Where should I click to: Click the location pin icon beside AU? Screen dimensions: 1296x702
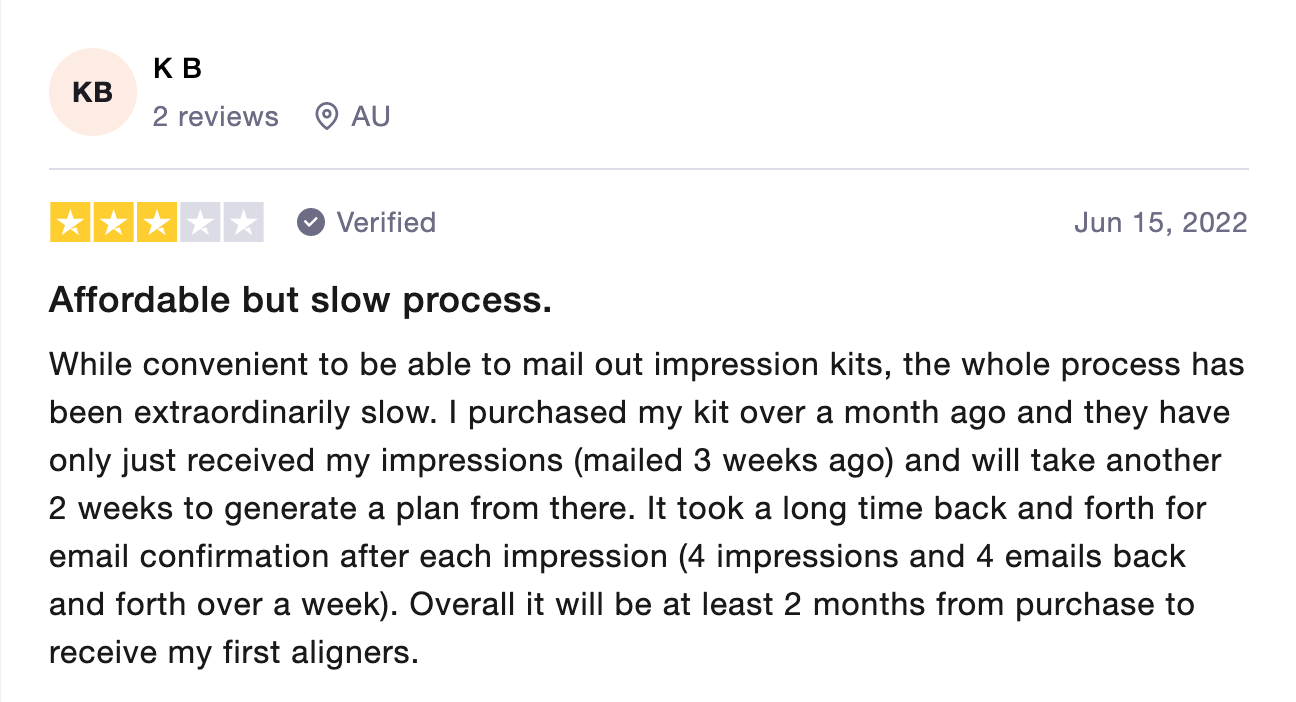tap(326, 117)
